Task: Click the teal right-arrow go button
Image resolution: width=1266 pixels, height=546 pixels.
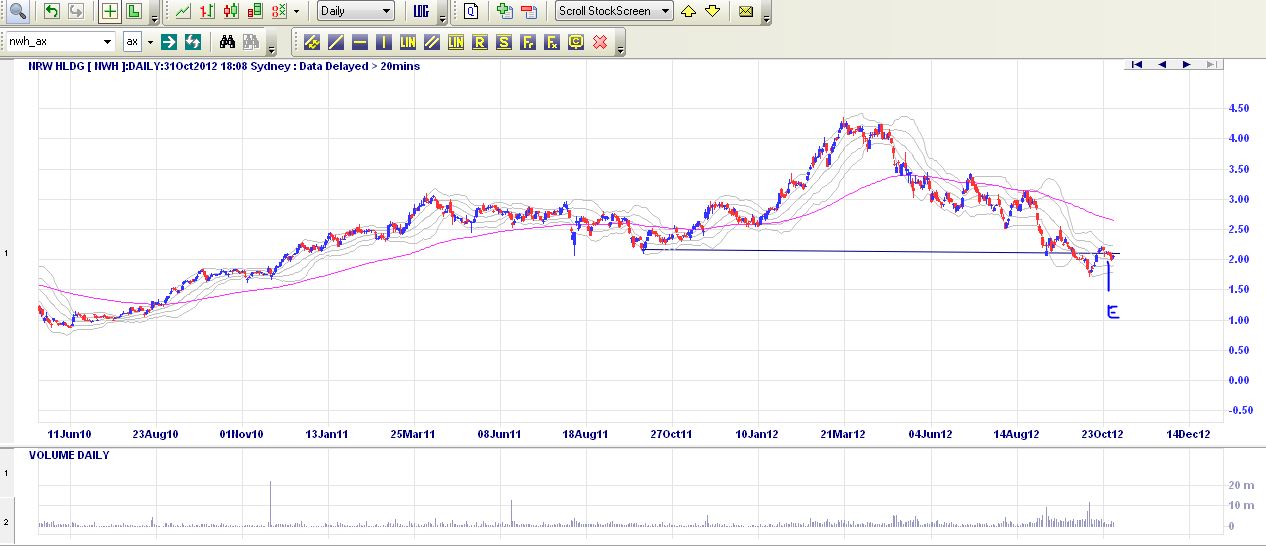Action: pyautogui.click(x=169, y=42)
